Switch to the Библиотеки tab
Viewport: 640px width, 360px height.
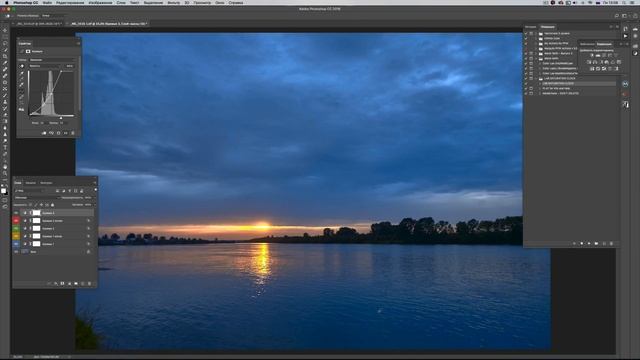[x=587, y=44]
